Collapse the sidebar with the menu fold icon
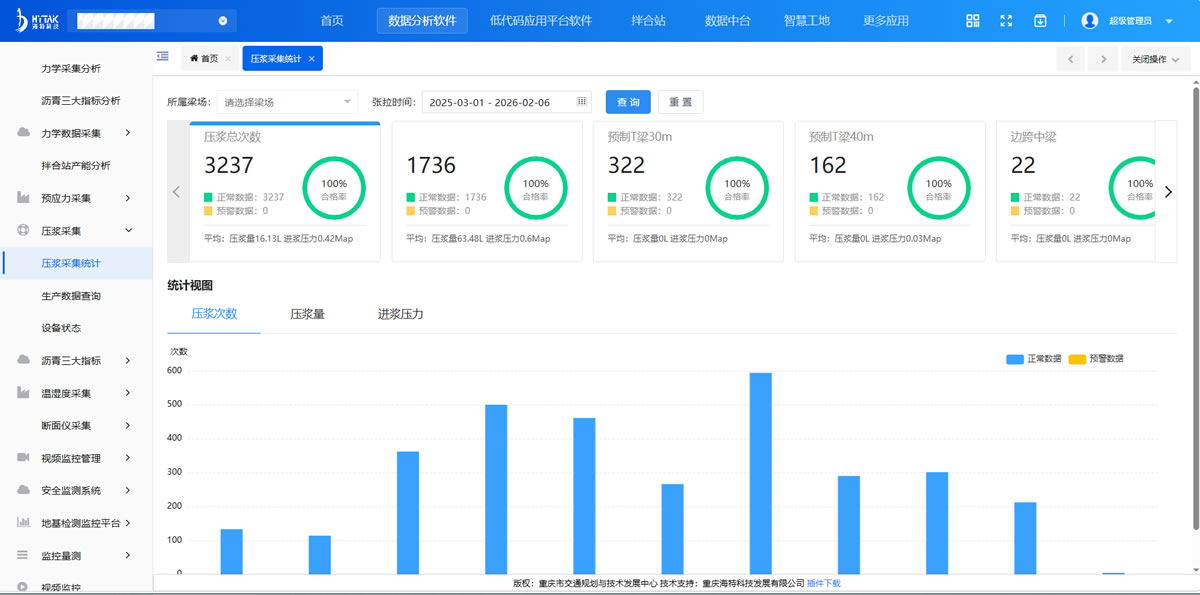 [x=162, y=57]
